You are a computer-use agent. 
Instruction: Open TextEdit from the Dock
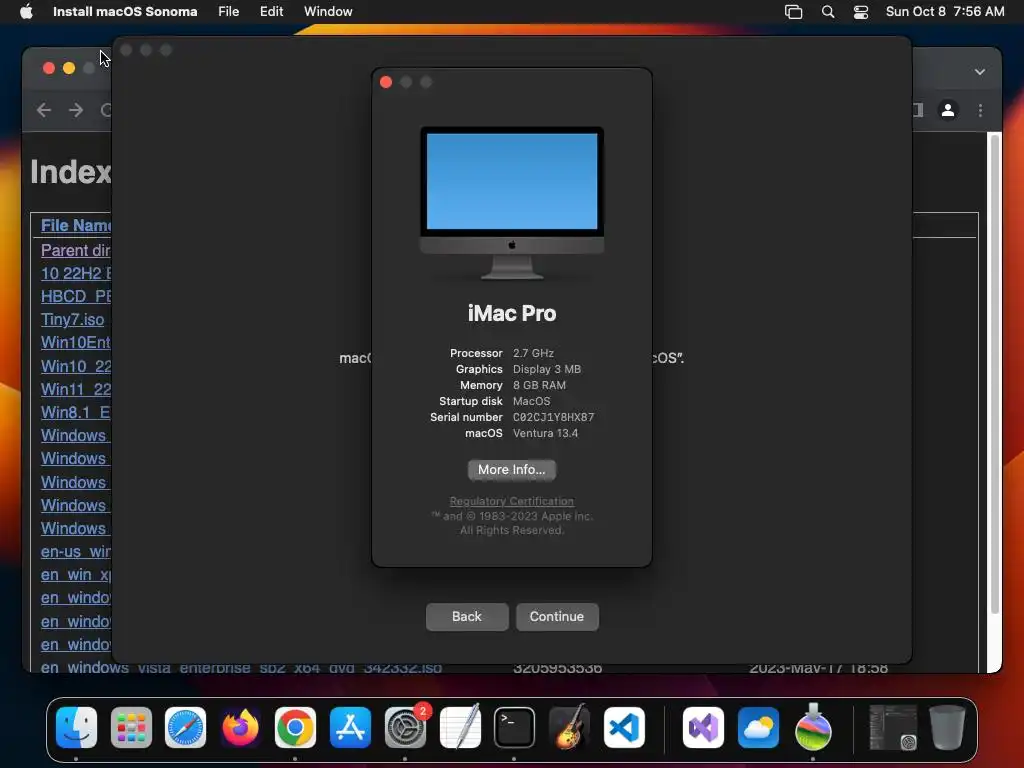point(460,727)
